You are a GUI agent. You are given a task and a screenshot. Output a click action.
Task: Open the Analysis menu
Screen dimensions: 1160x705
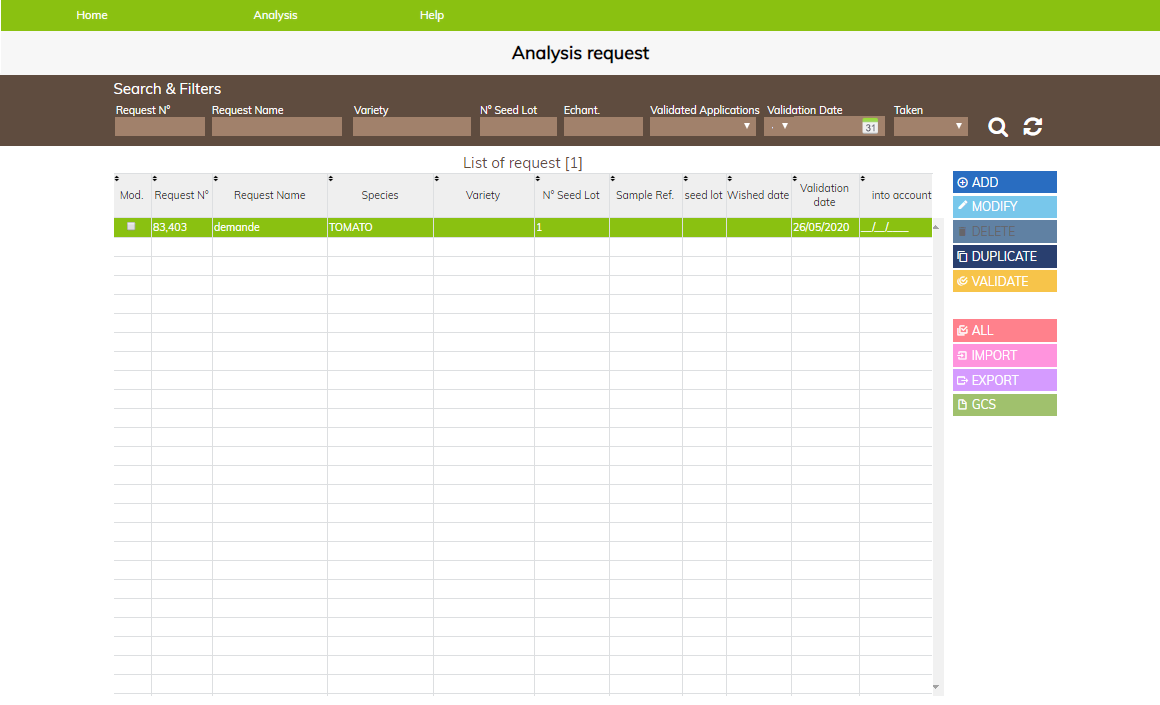(275, 15)
